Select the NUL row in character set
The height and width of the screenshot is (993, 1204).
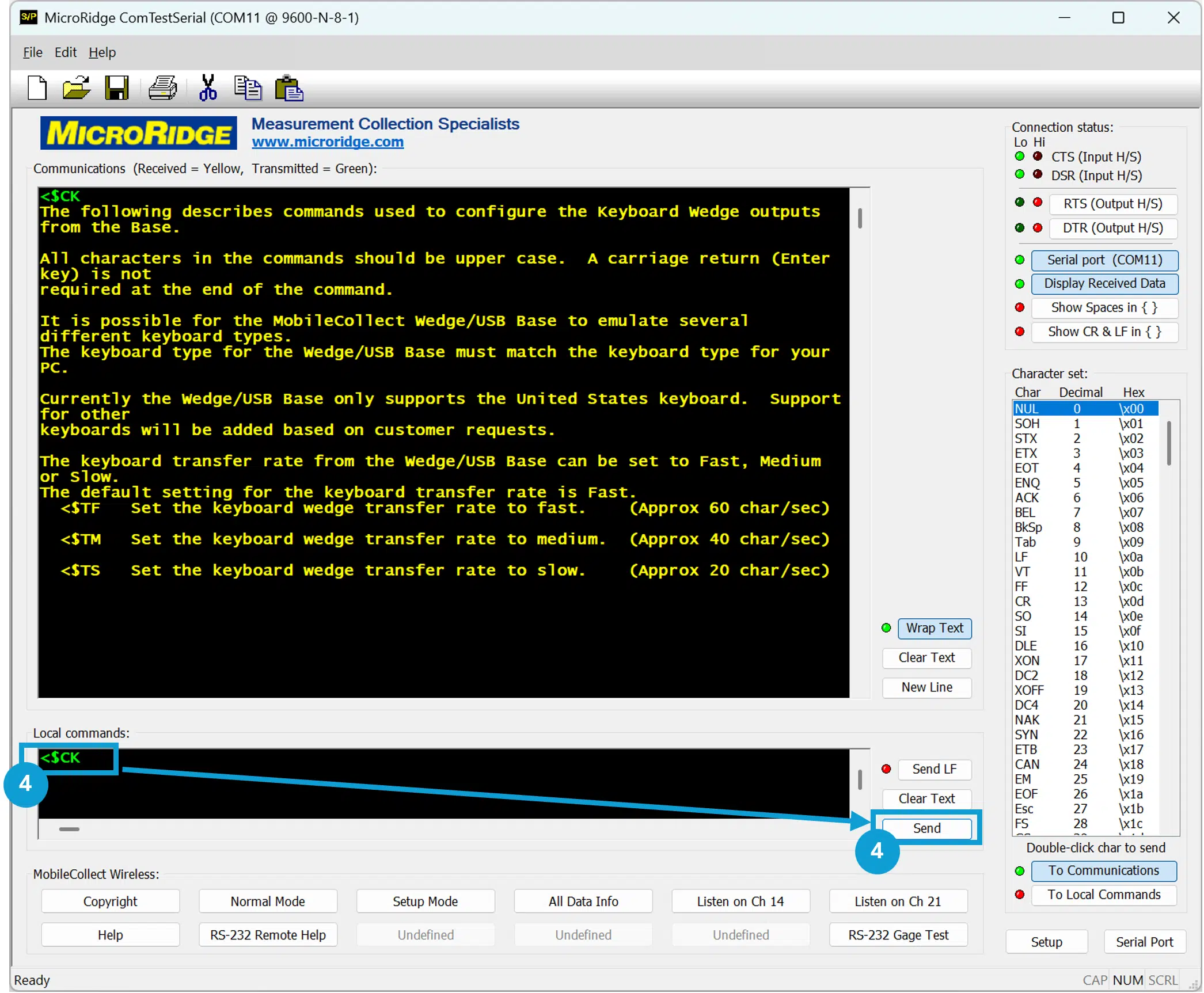click(1085, 409)
